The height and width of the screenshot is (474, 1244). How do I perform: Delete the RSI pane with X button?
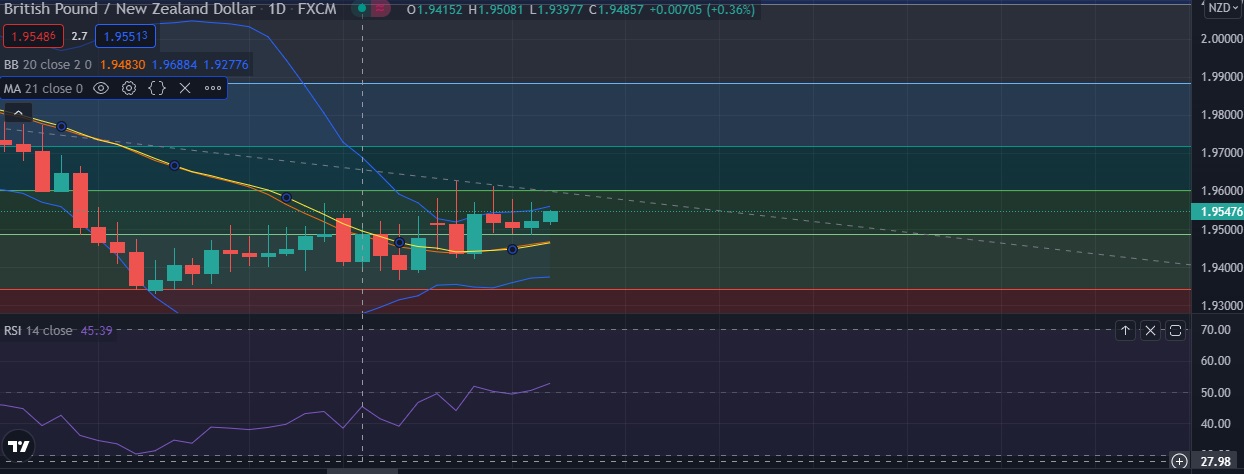(1150, 330)
